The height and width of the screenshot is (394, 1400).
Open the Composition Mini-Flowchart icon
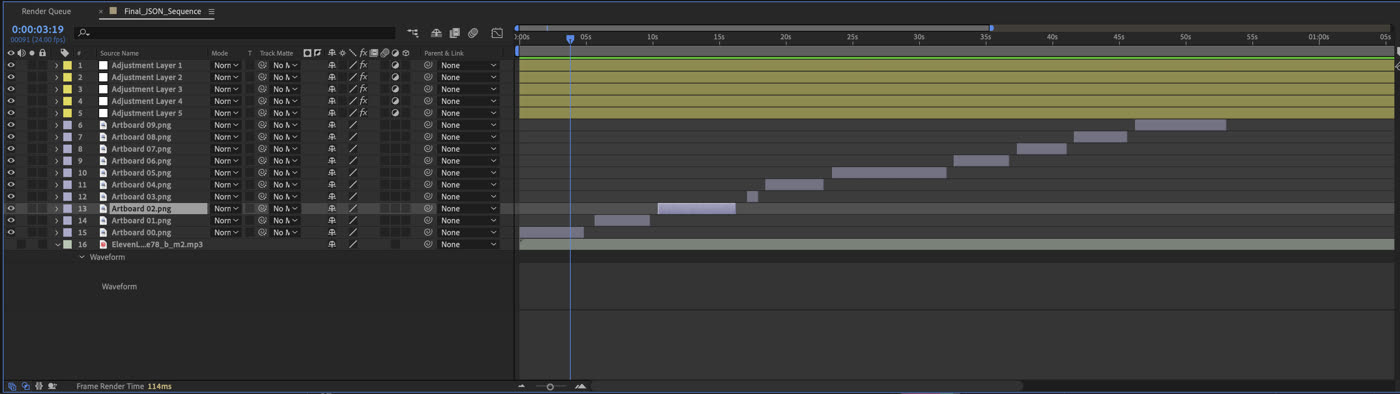(x=413, y=33)
